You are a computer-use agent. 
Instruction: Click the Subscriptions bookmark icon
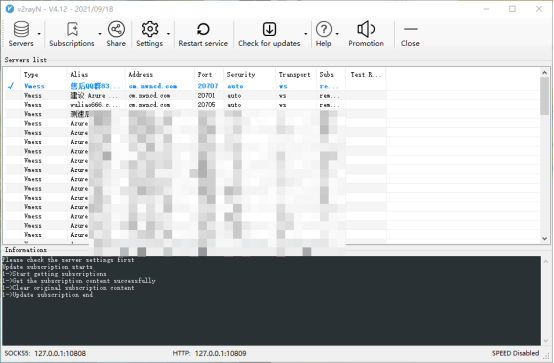click(x=72, y=29)
